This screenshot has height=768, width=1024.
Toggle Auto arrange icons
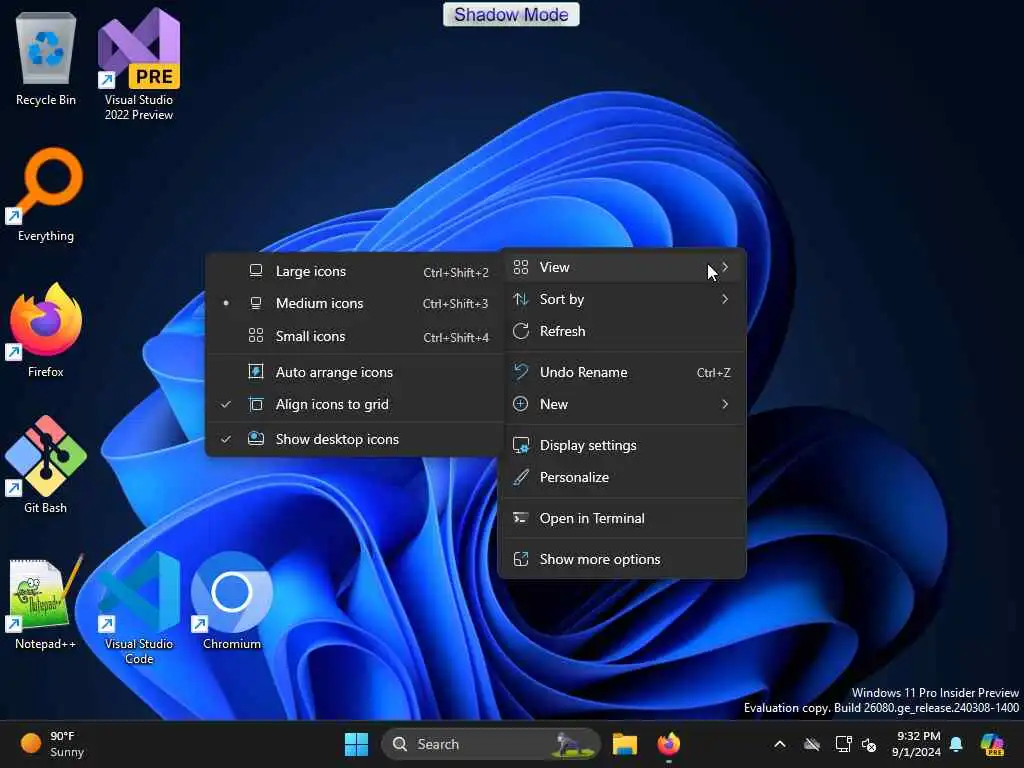pos(355,372)
